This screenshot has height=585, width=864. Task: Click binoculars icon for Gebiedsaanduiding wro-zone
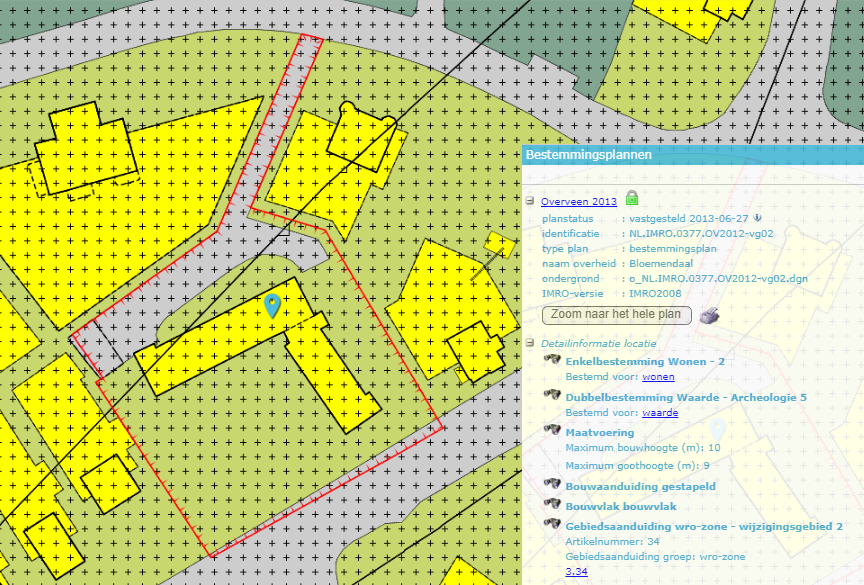(552, 524)
